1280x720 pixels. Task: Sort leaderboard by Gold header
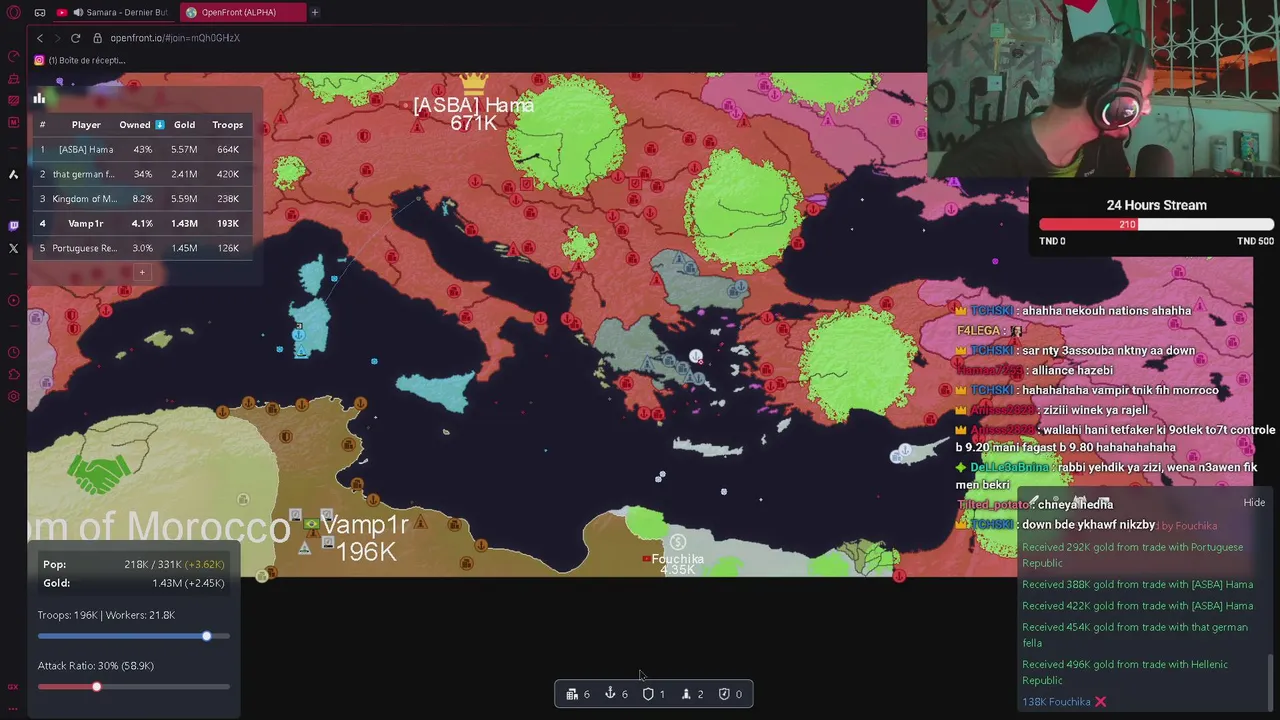tap(184, 125)
